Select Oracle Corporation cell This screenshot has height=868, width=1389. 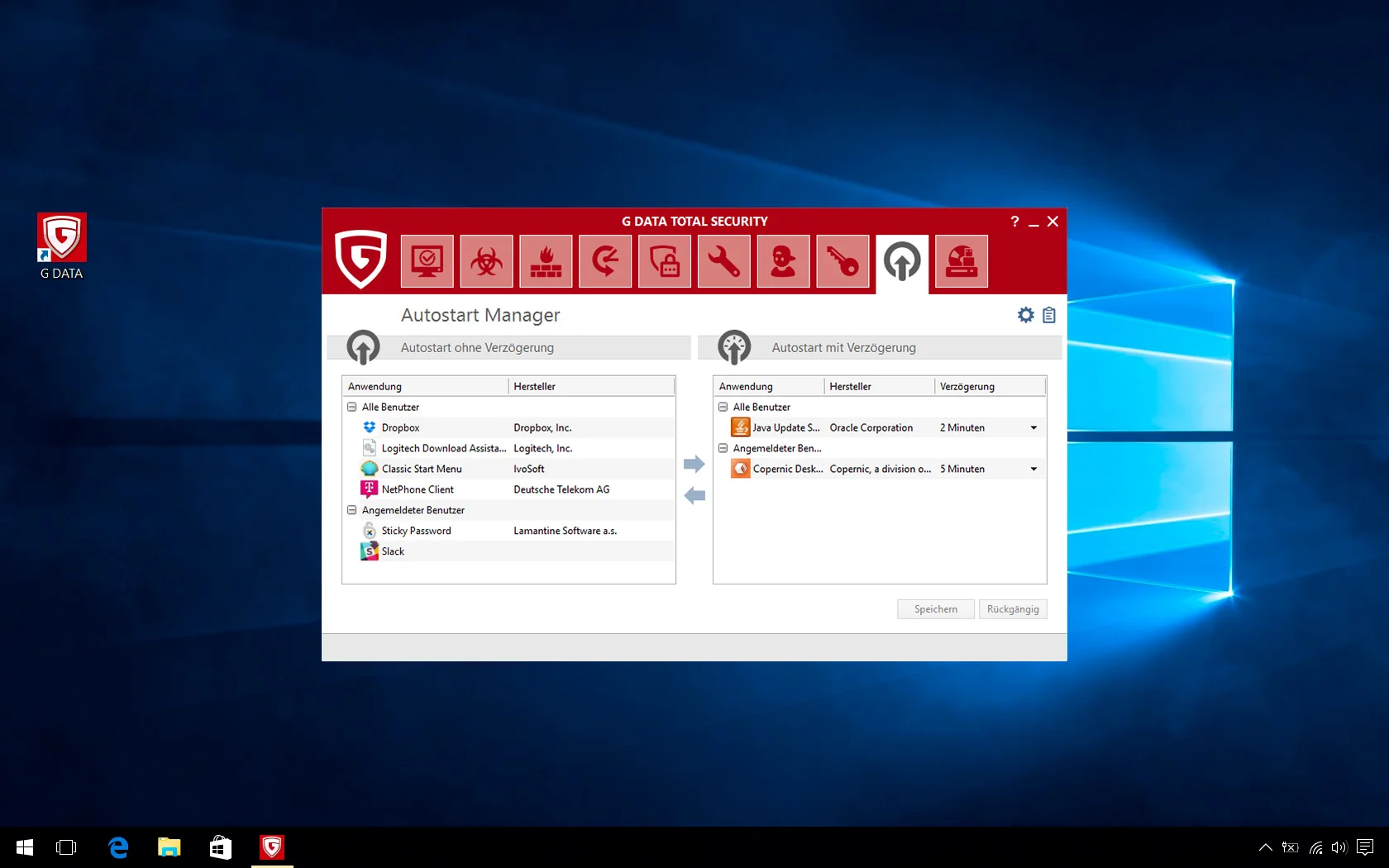pyautogui.click(x=871, y=427)
